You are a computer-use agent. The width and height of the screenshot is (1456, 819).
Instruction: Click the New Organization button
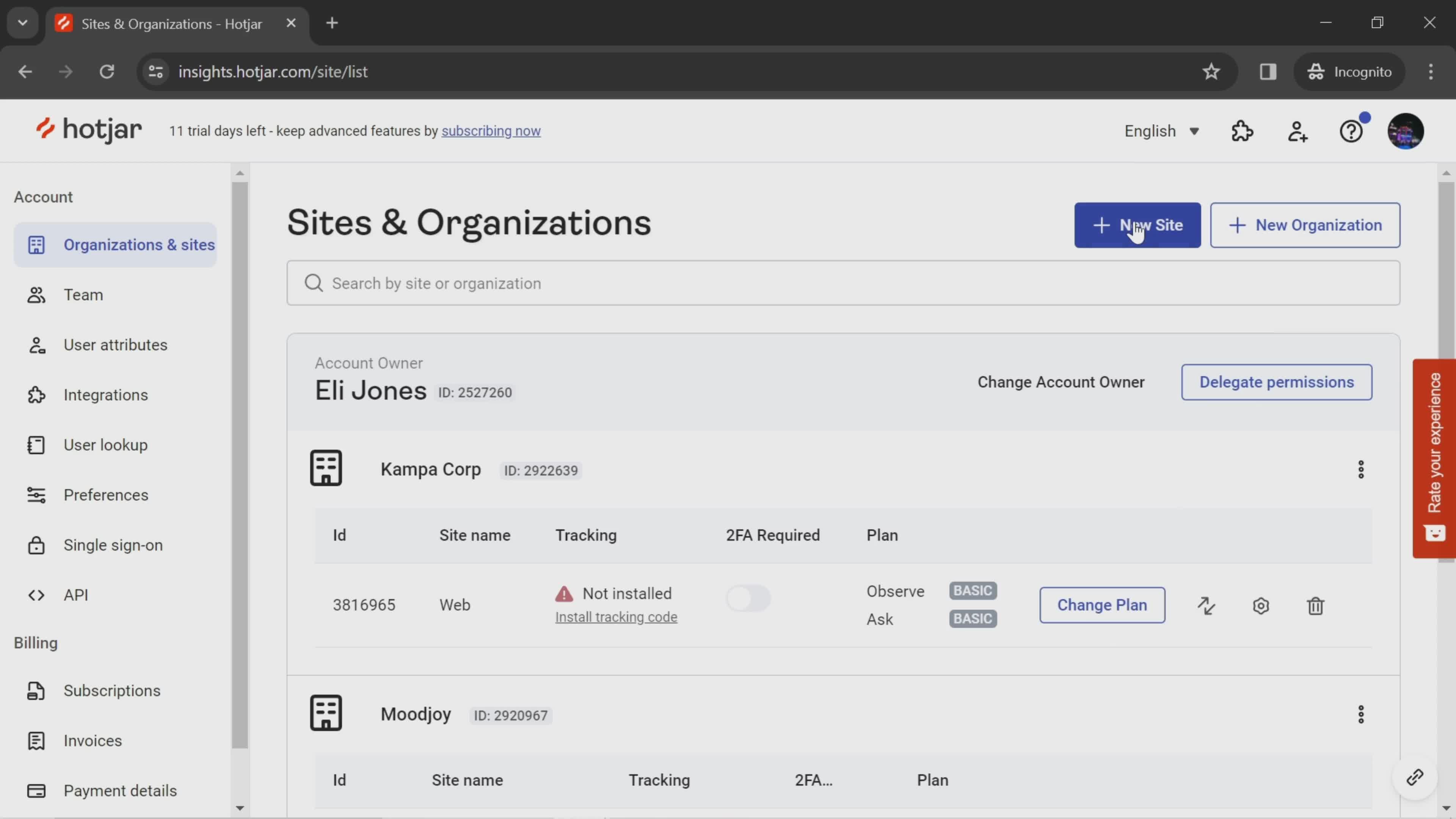click(1305, 225)
